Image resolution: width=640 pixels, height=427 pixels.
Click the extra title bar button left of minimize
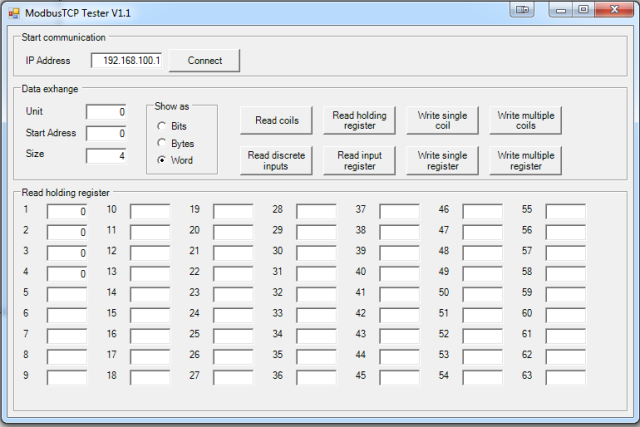click(522, 9)
